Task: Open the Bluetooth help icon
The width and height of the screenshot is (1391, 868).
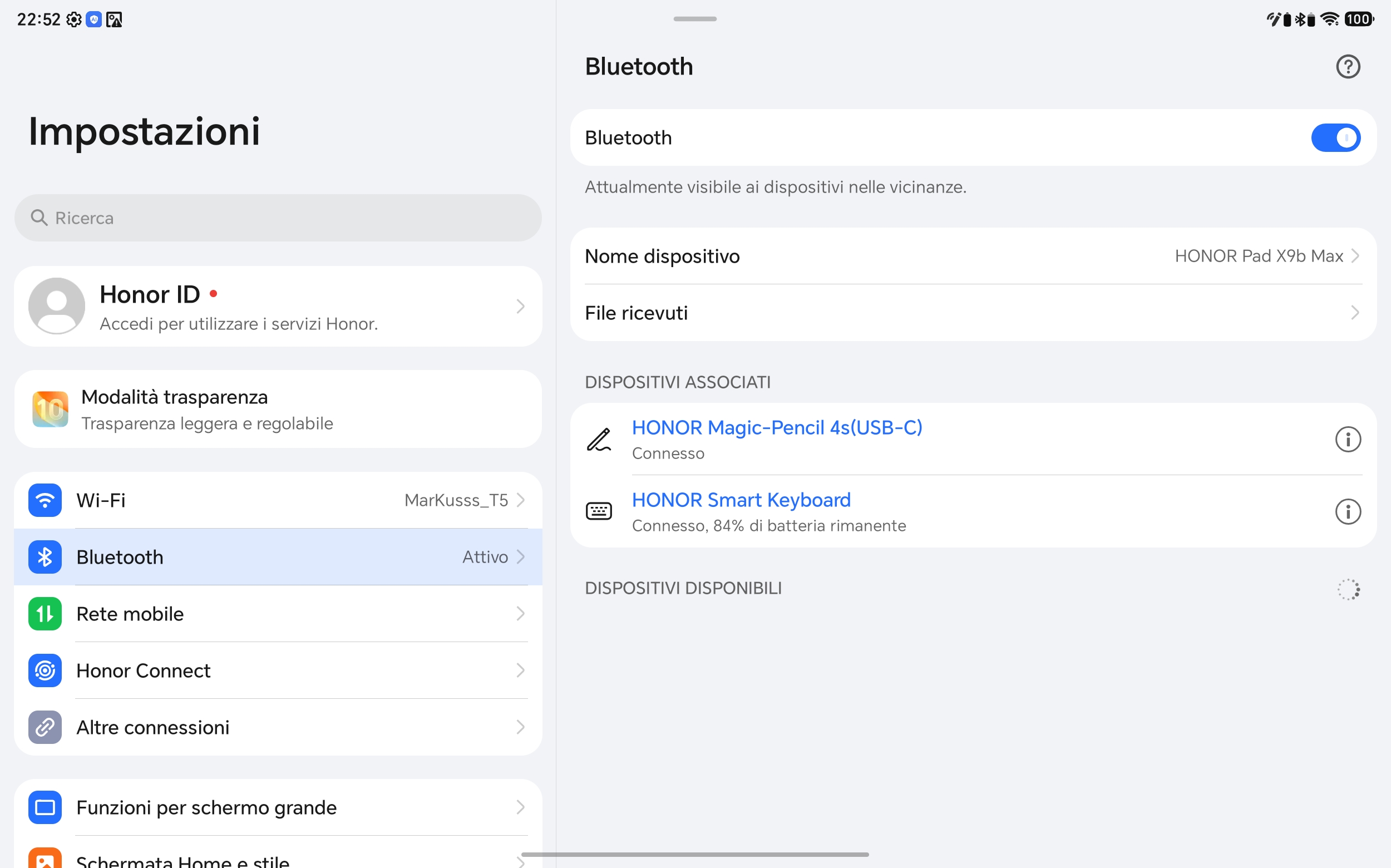Action: pyautogui.click(x=1348, y=67)
